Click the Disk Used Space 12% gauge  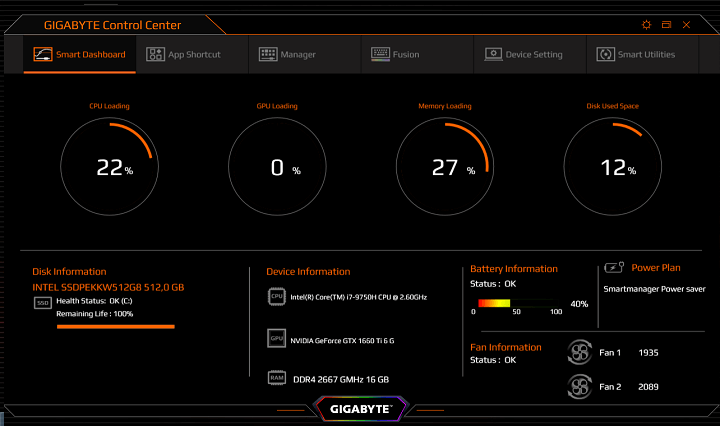[x=613, y=166]
